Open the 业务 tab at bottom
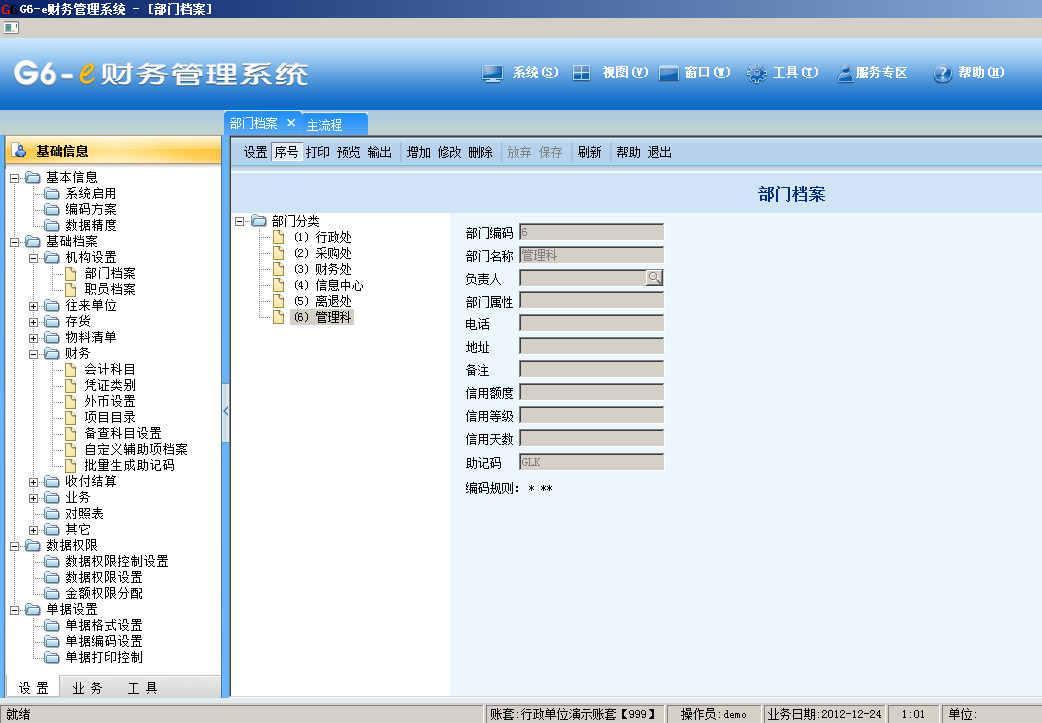The width and height of the screenshot is (1042, 723). 88,688
